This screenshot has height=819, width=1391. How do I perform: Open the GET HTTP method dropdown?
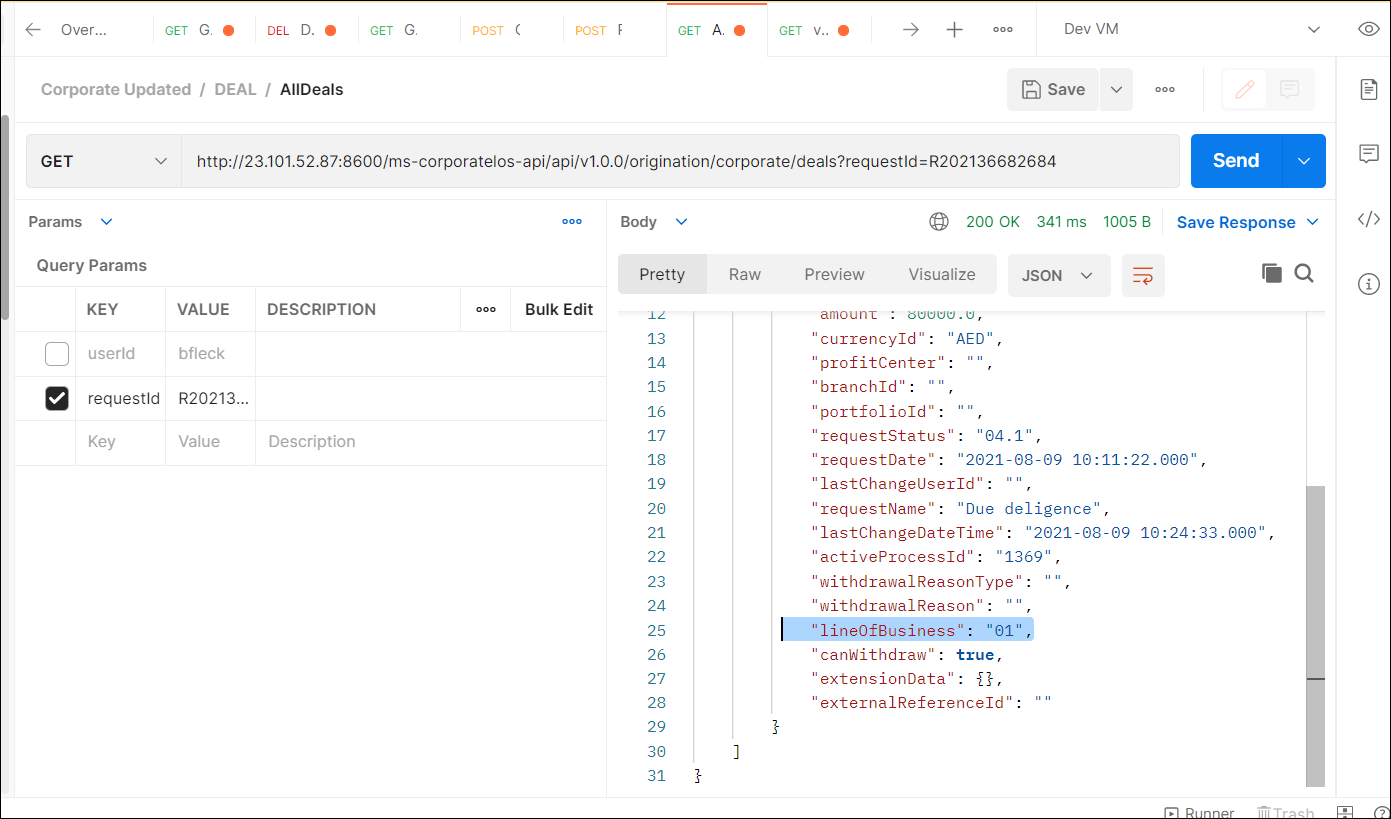(103, 161)
